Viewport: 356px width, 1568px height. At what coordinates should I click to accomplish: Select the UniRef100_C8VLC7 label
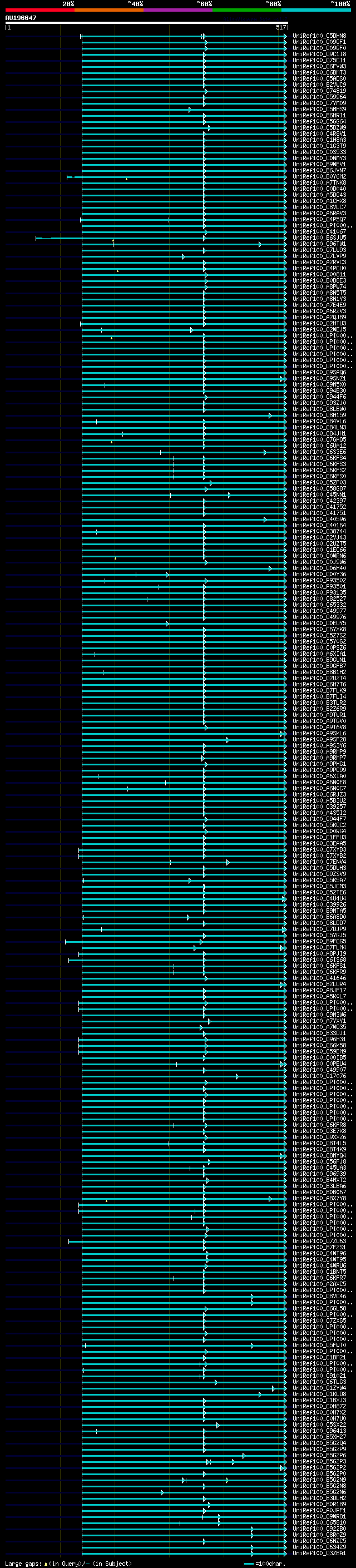(319, 207)
